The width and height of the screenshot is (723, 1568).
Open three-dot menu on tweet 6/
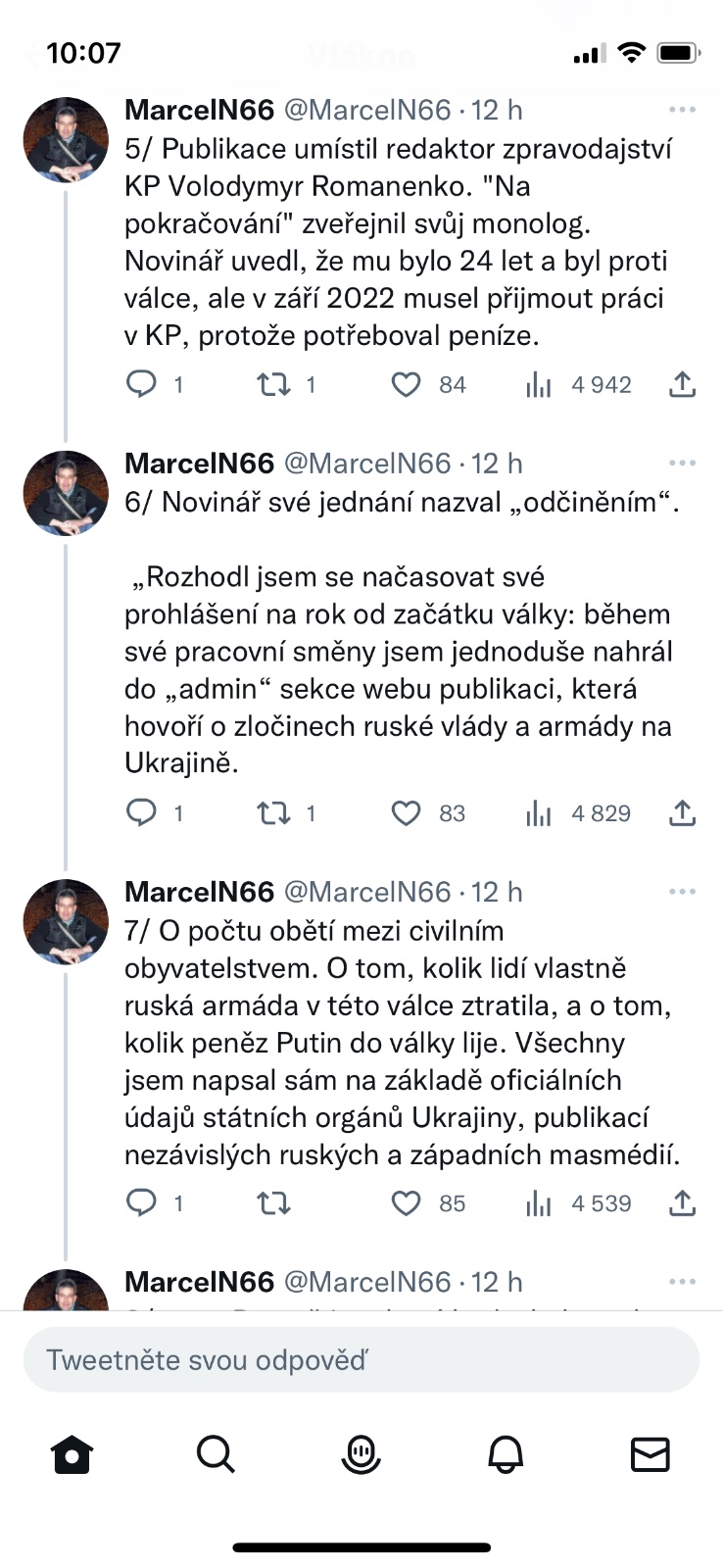682,463
